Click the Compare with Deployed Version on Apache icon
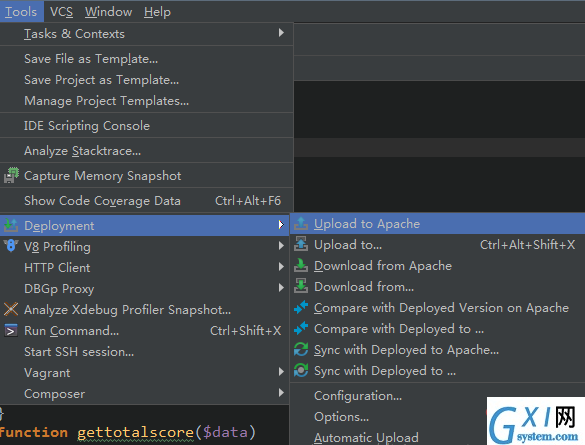The width and height of the screenshot is (585, 445). (x=301, y=308)
